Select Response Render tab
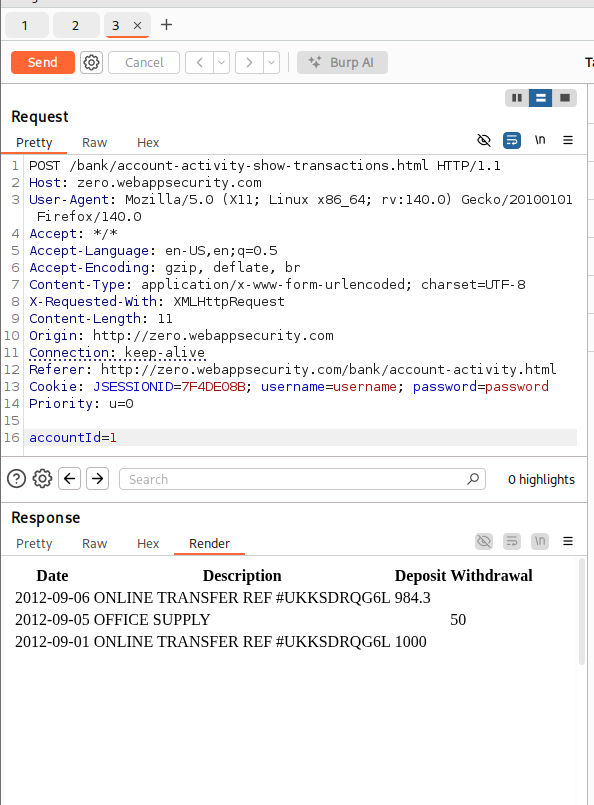The height and width of the screenshot is (805, 594). coord(209,543)
